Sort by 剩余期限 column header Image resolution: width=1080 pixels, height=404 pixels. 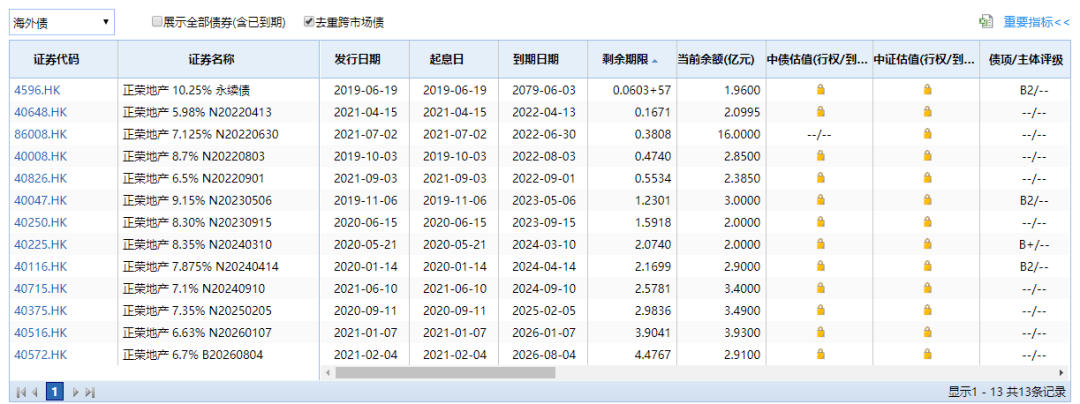click(x=624, y=59)
